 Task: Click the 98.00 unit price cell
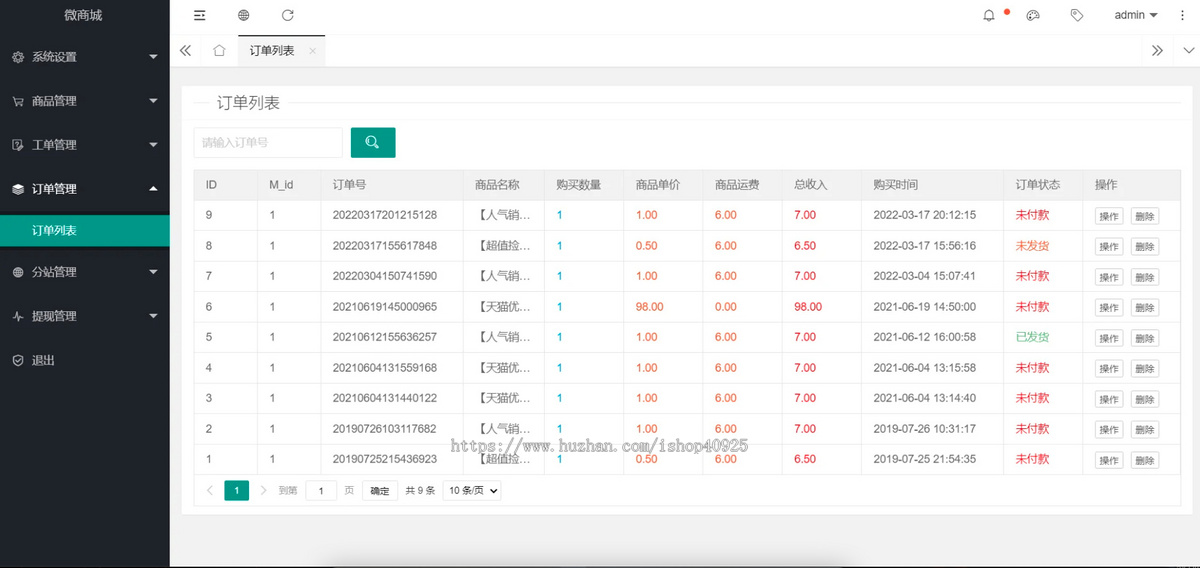tap(650, 307)
